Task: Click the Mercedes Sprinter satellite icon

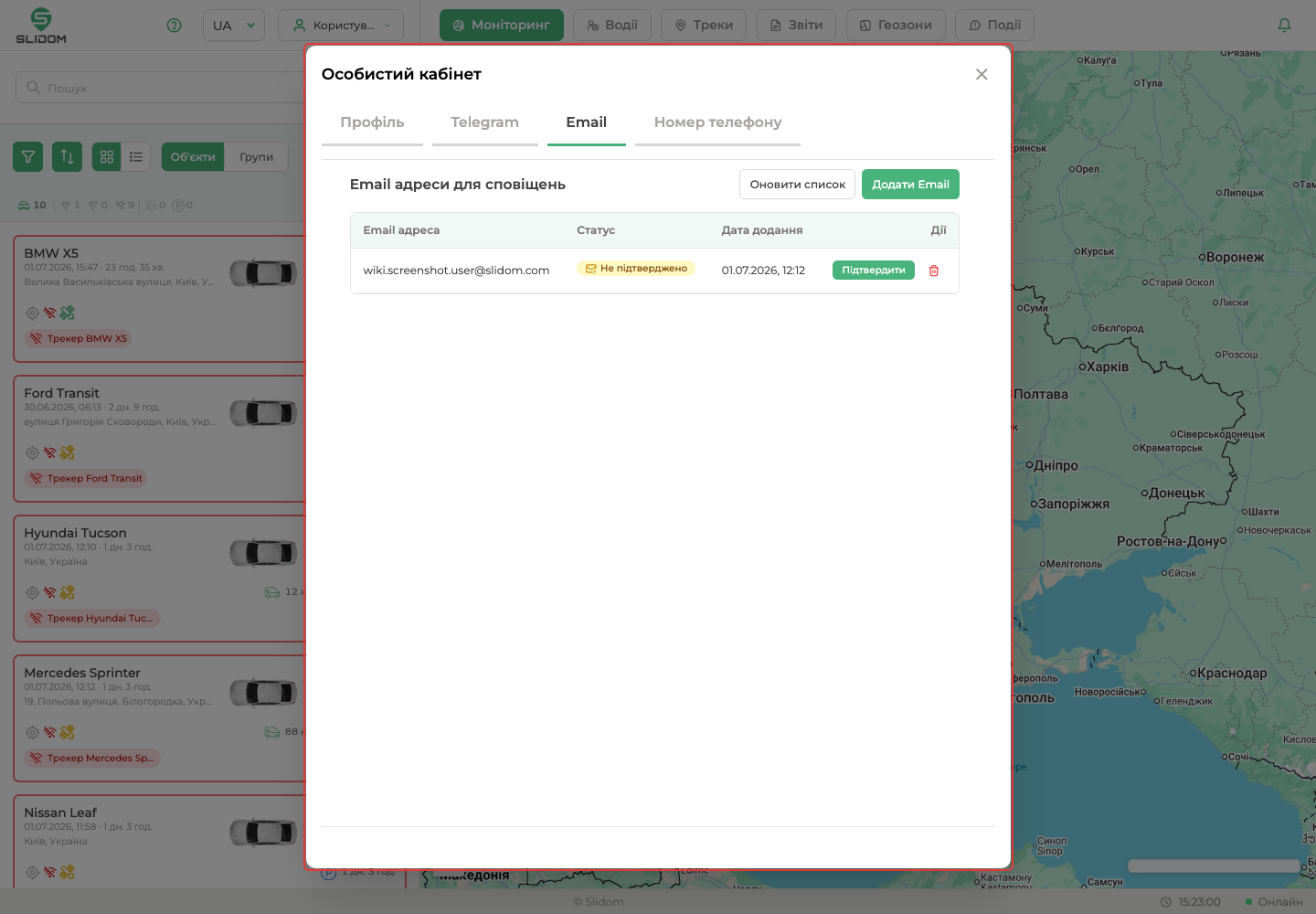Action: tap(67, 732)
